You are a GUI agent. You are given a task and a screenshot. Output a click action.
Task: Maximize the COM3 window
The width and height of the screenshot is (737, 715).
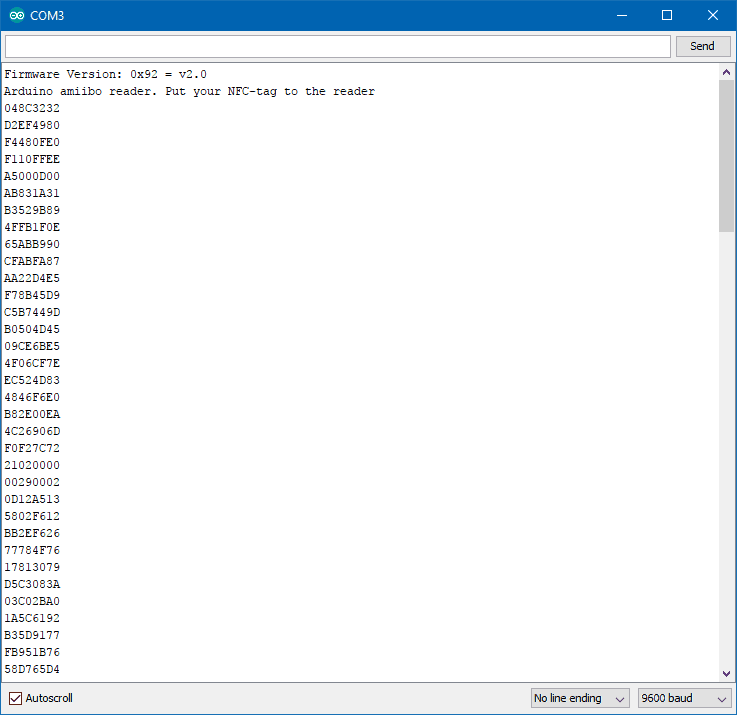tap(667, 16)
